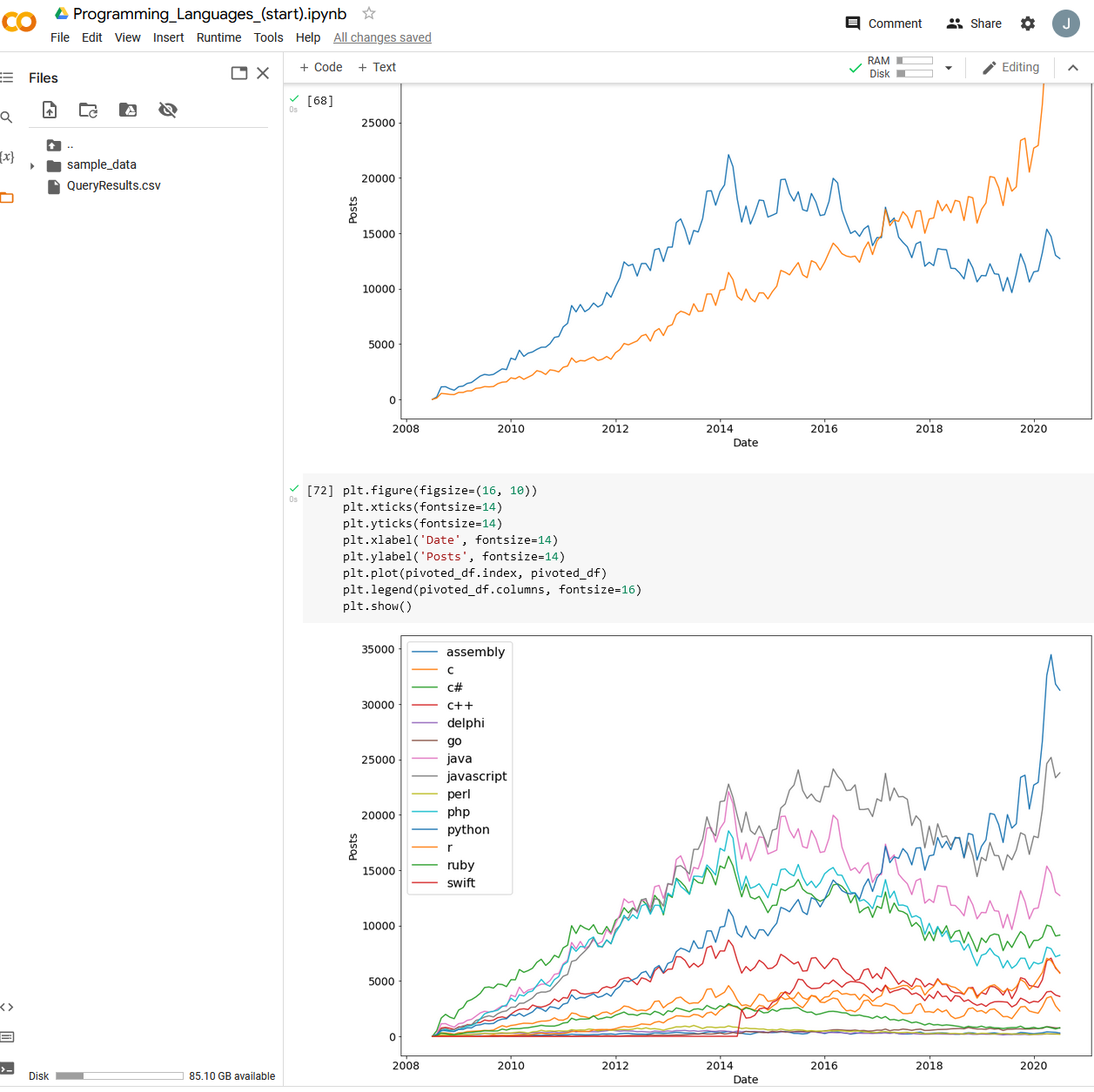Open the Tools menu
Screen dimensions: 1094x1092
[x=268, y=37]
